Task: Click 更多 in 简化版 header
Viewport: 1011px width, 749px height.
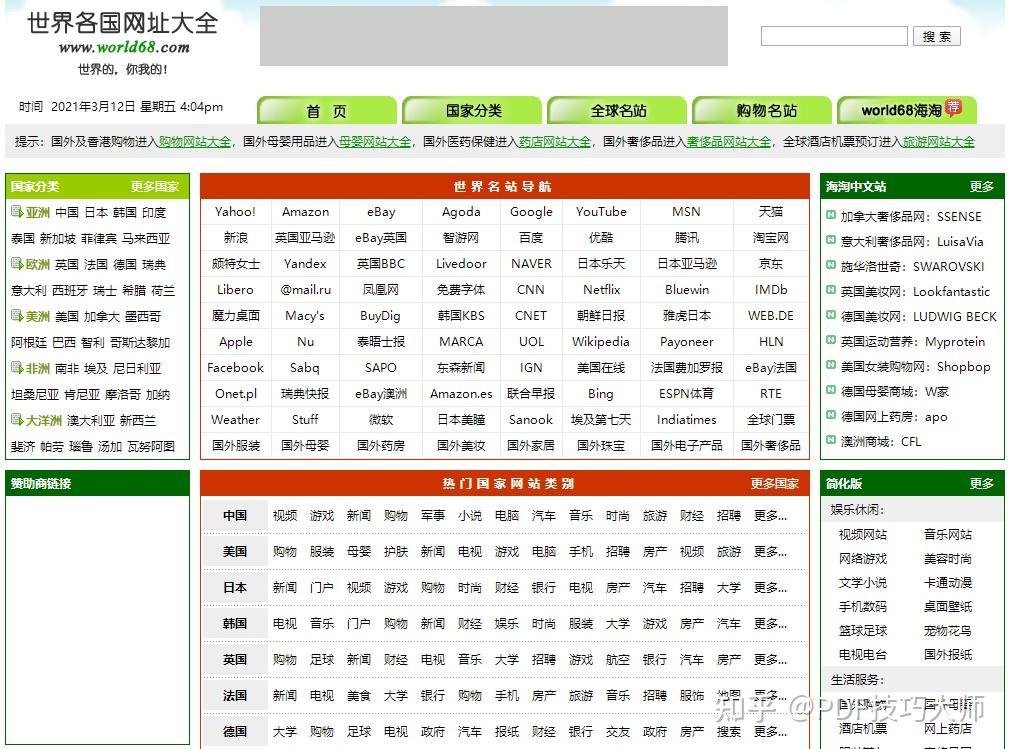Action: click(981, 483)
